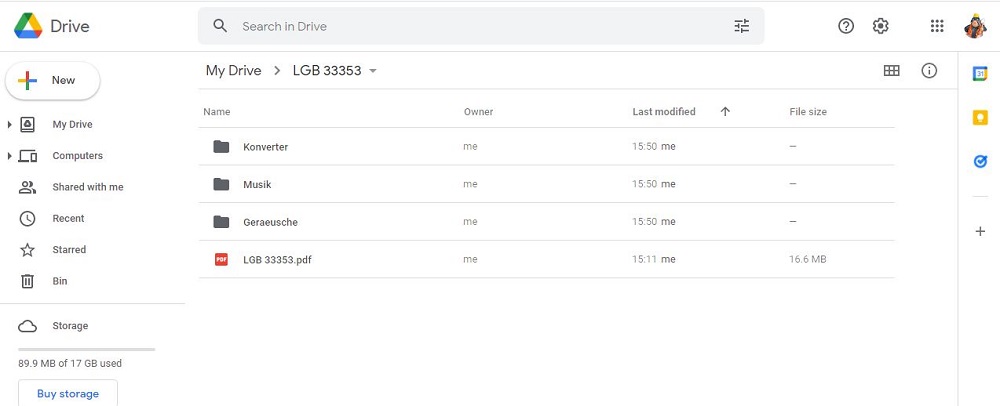Click the Konverter folder icon
The height and width of the screenshot is (406, 1000).
(x=221, y=147)
